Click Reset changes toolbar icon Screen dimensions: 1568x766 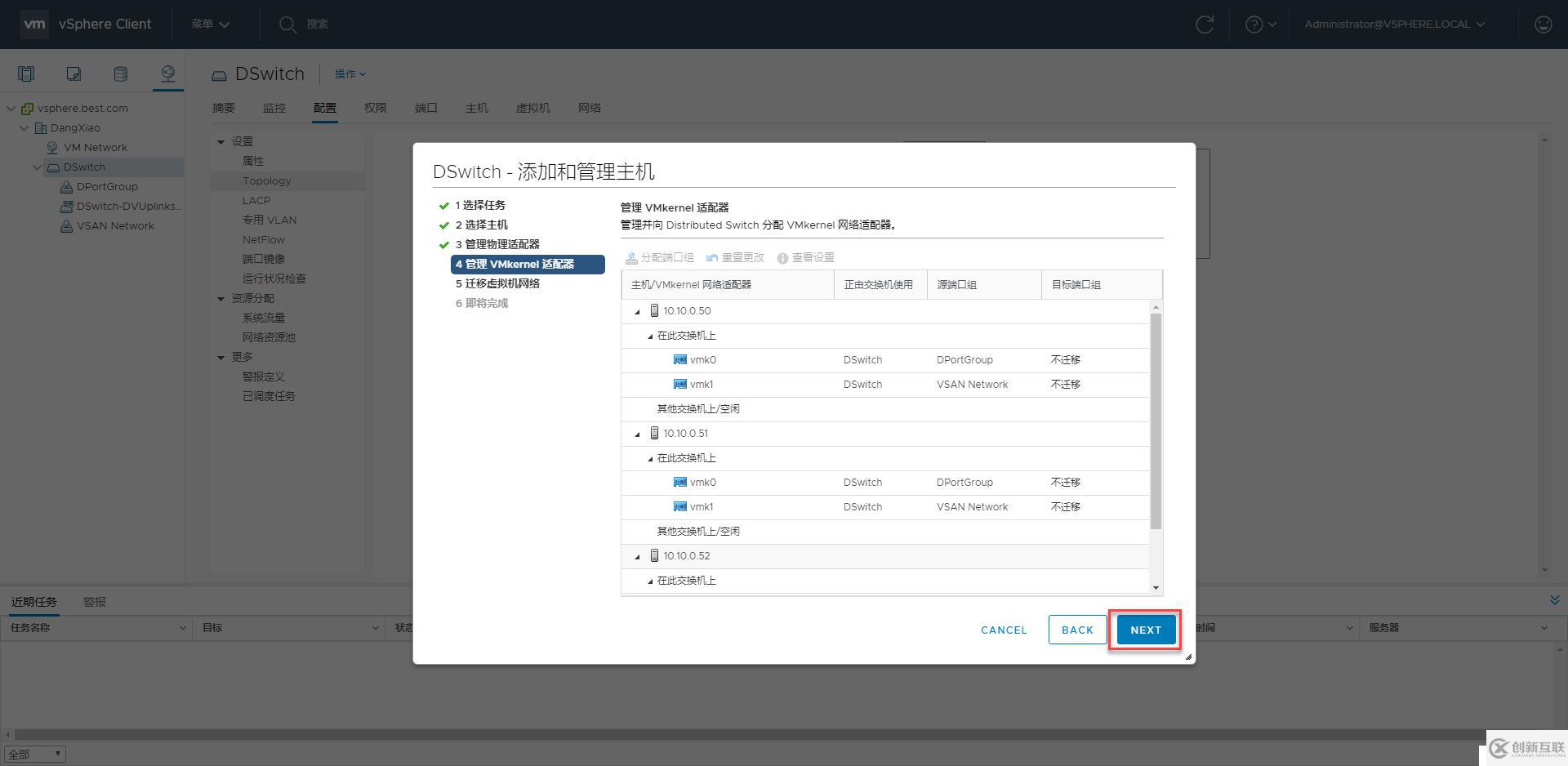tap(712, 257)
